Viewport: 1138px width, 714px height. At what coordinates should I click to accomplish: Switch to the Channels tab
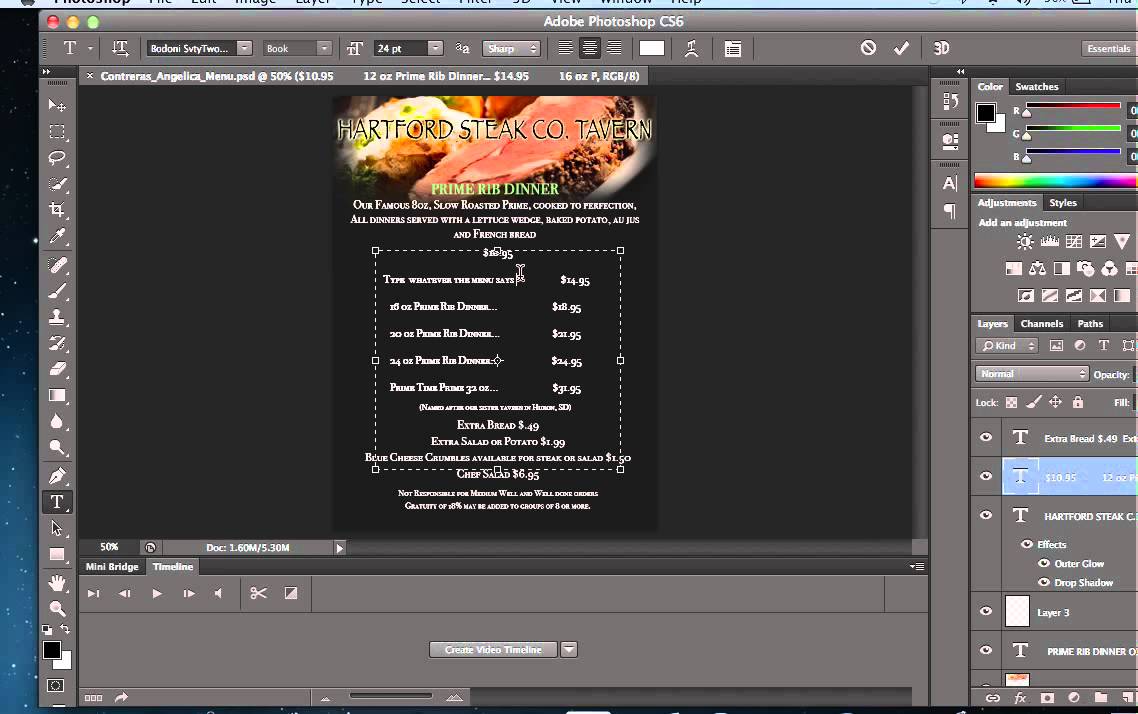(1041, 324)
